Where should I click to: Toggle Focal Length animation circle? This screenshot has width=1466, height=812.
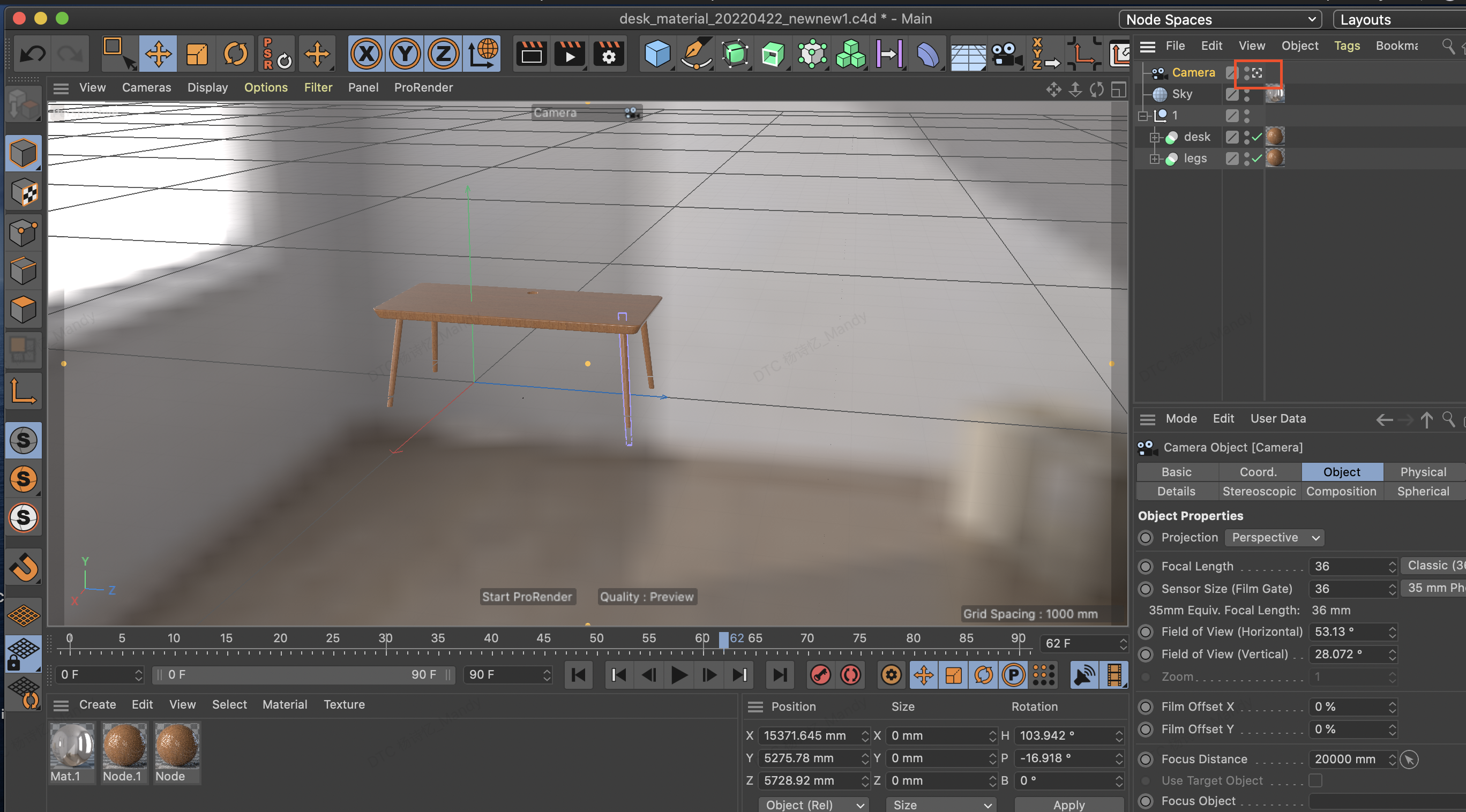1146,566
